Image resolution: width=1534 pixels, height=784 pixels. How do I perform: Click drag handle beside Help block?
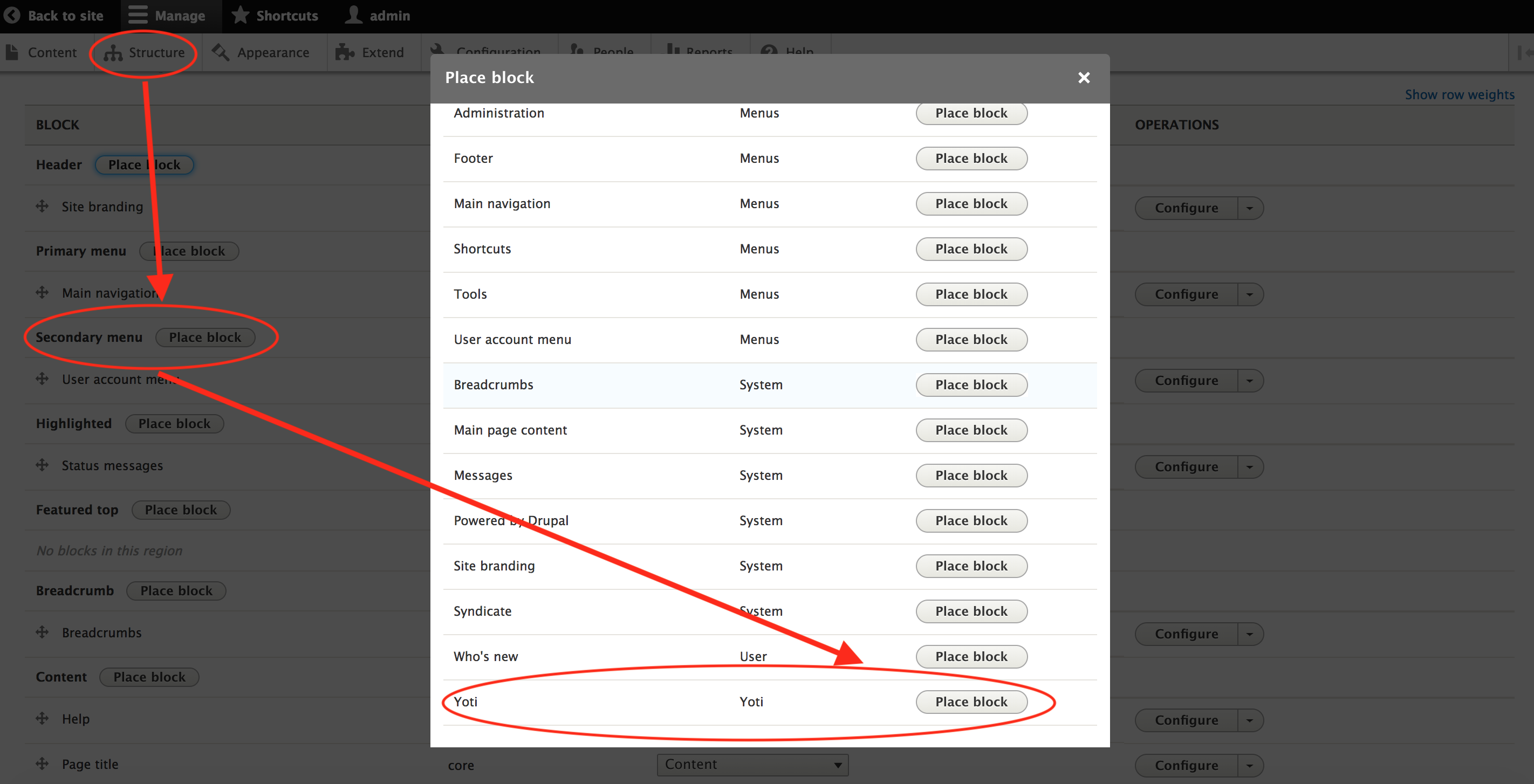tap(42, 719)
